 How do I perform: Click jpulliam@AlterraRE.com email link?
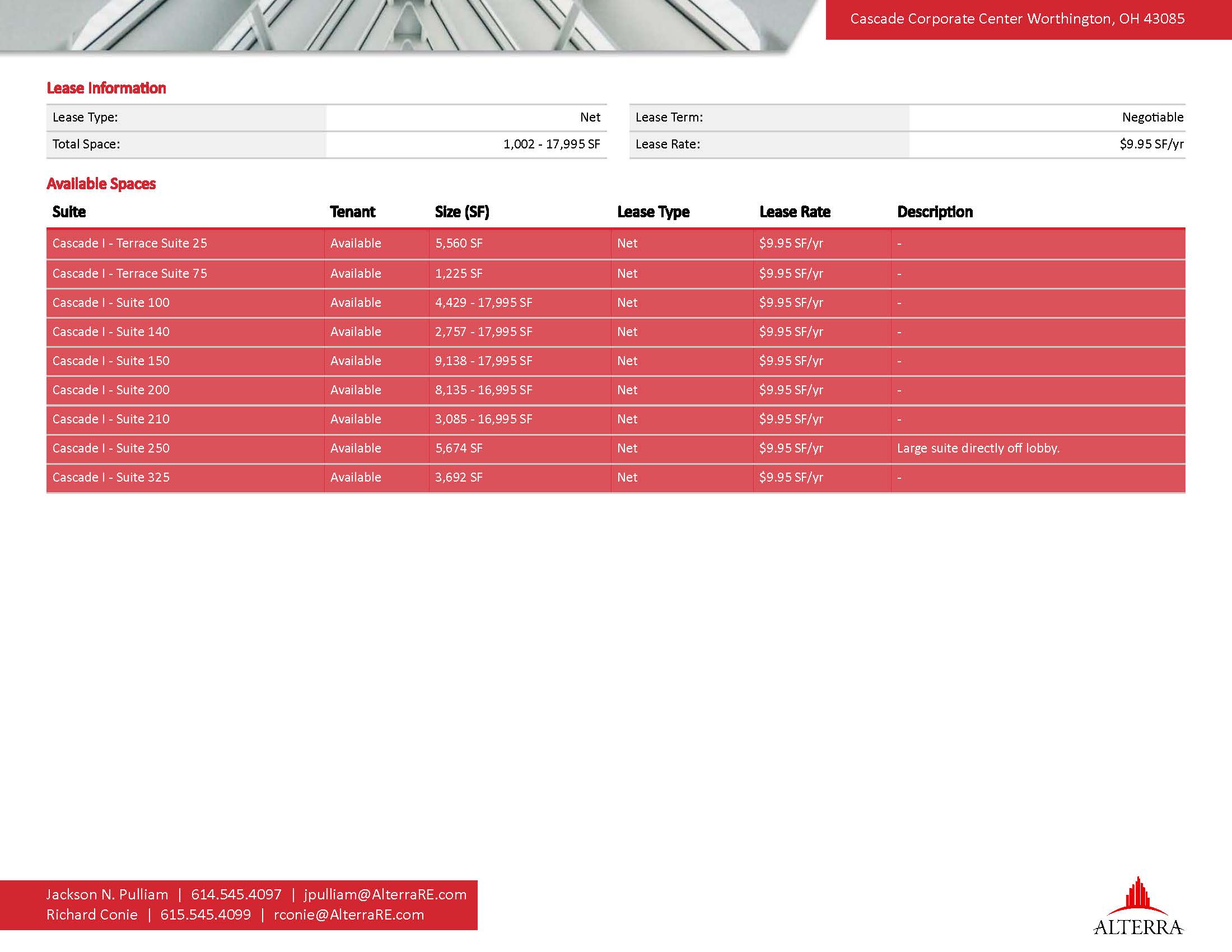(385, 894)
